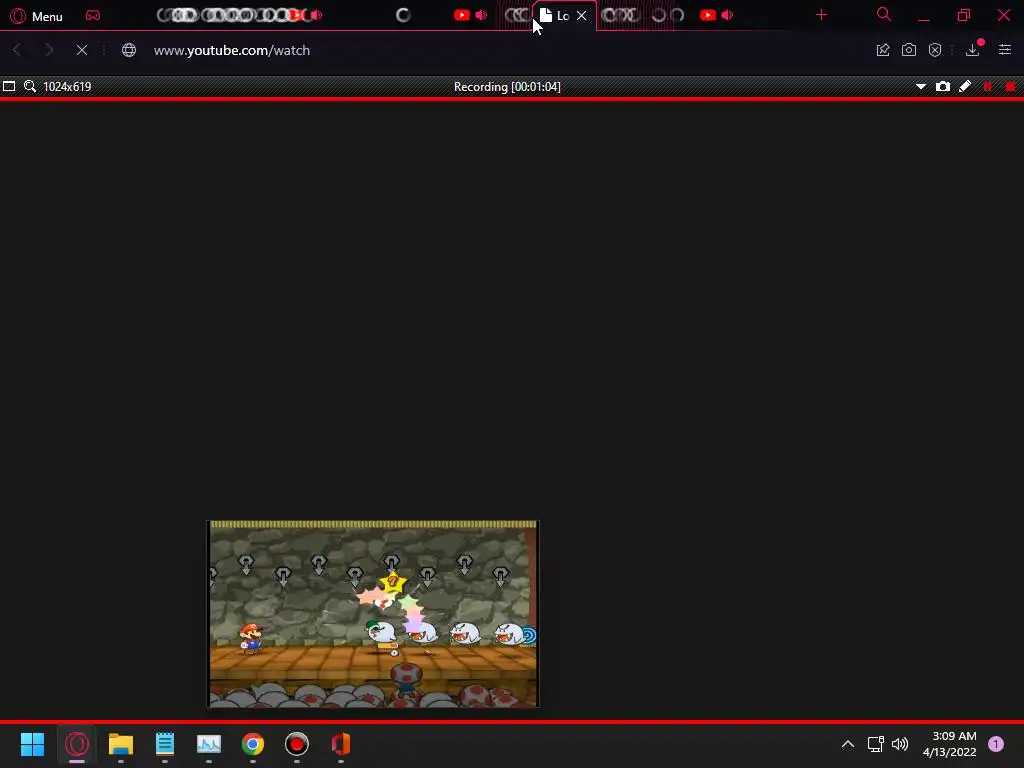Open Microsoft Office from taskbar
This screenshot has height=768, width=1024.
tap(341, 744)
